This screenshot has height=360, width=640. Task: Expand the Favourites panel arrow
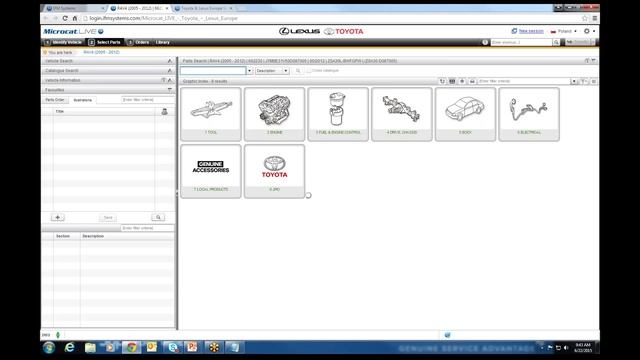(170, 90)
